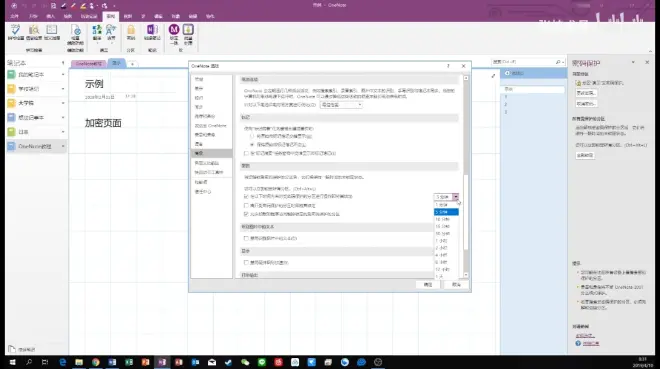
Task: Switch to the 插入 ribbon tab
Action: point(51,16)
